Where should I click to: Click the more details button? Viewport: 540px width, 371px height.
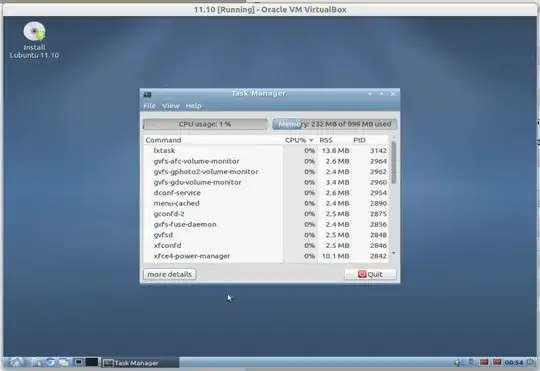click(169, 274)
